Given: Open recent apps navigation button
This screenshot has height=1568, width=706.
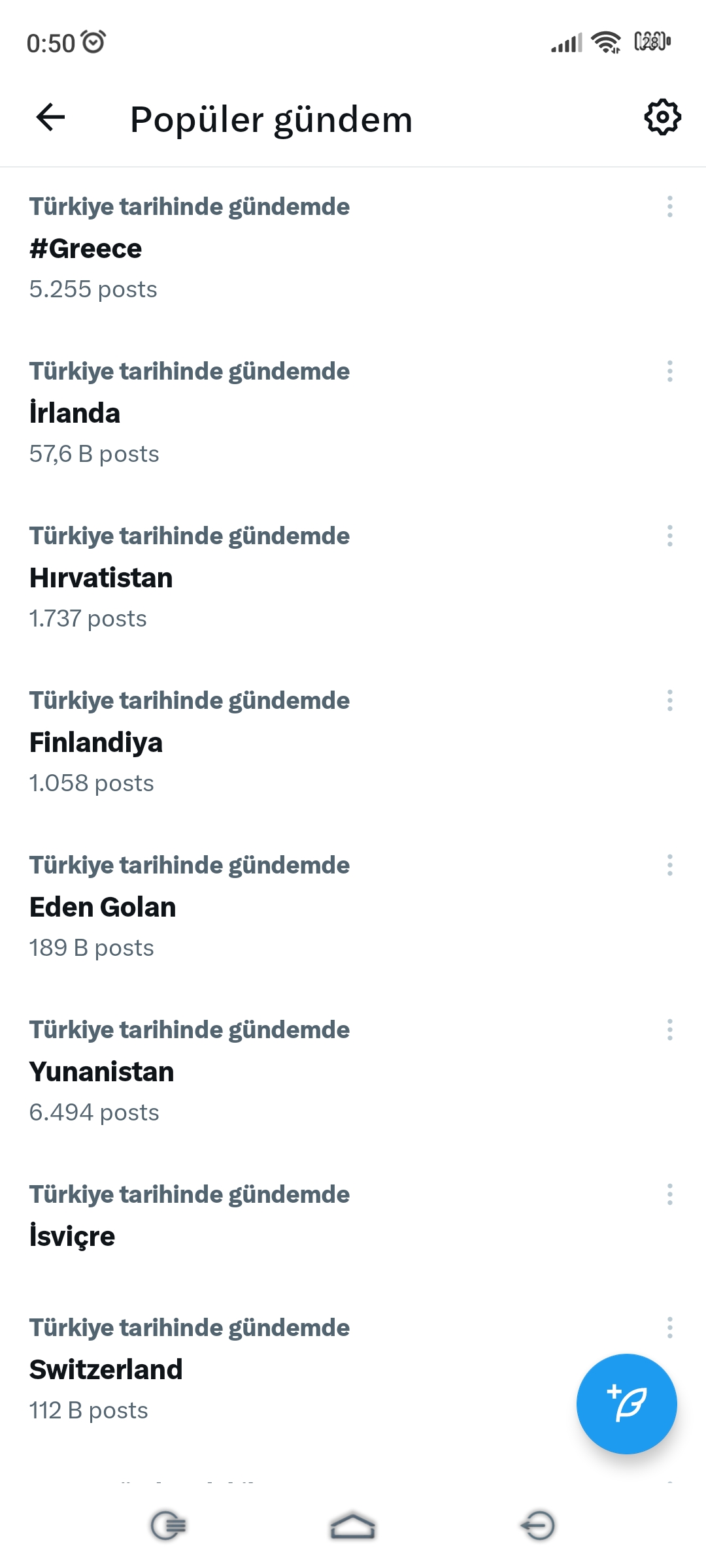Looking at the screenshot, I should pyautogui.click(x=169, y=1526).
